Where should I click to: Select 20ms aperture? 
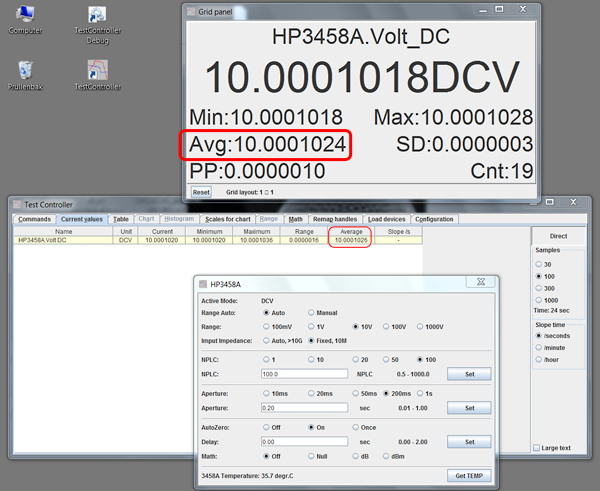click(x=311, y=393)
